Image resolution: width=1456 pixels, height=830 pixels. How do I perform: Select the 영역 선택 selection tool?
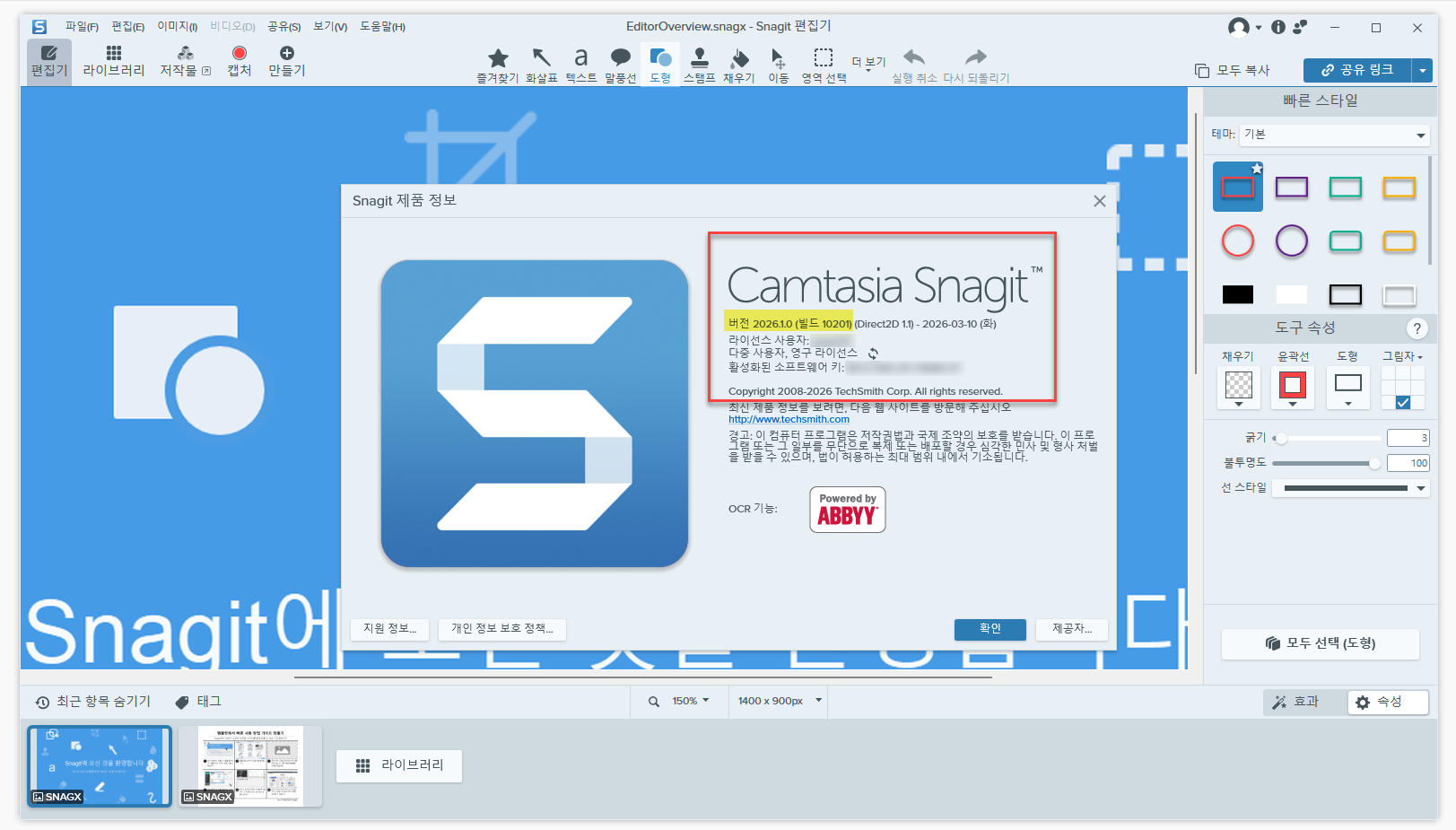click(824, 65)
